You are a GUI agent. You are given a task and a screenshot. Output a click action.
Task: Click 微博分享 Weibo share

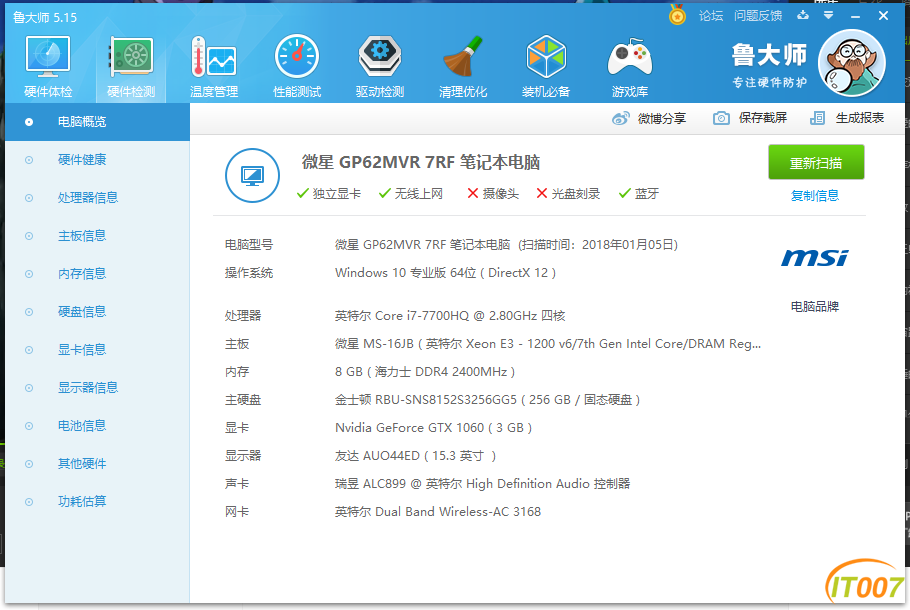[649, 118]
